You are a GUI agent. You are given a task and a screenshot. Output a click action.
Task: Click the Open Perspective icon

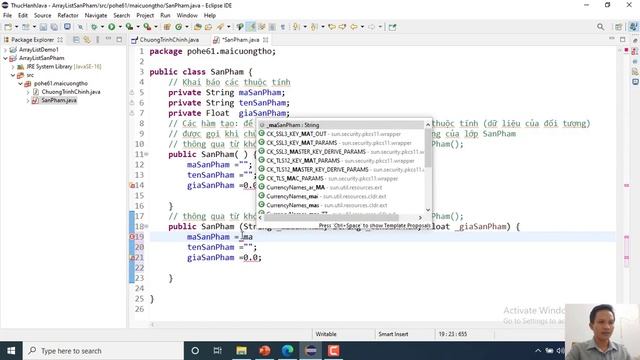tap(619, 27)
